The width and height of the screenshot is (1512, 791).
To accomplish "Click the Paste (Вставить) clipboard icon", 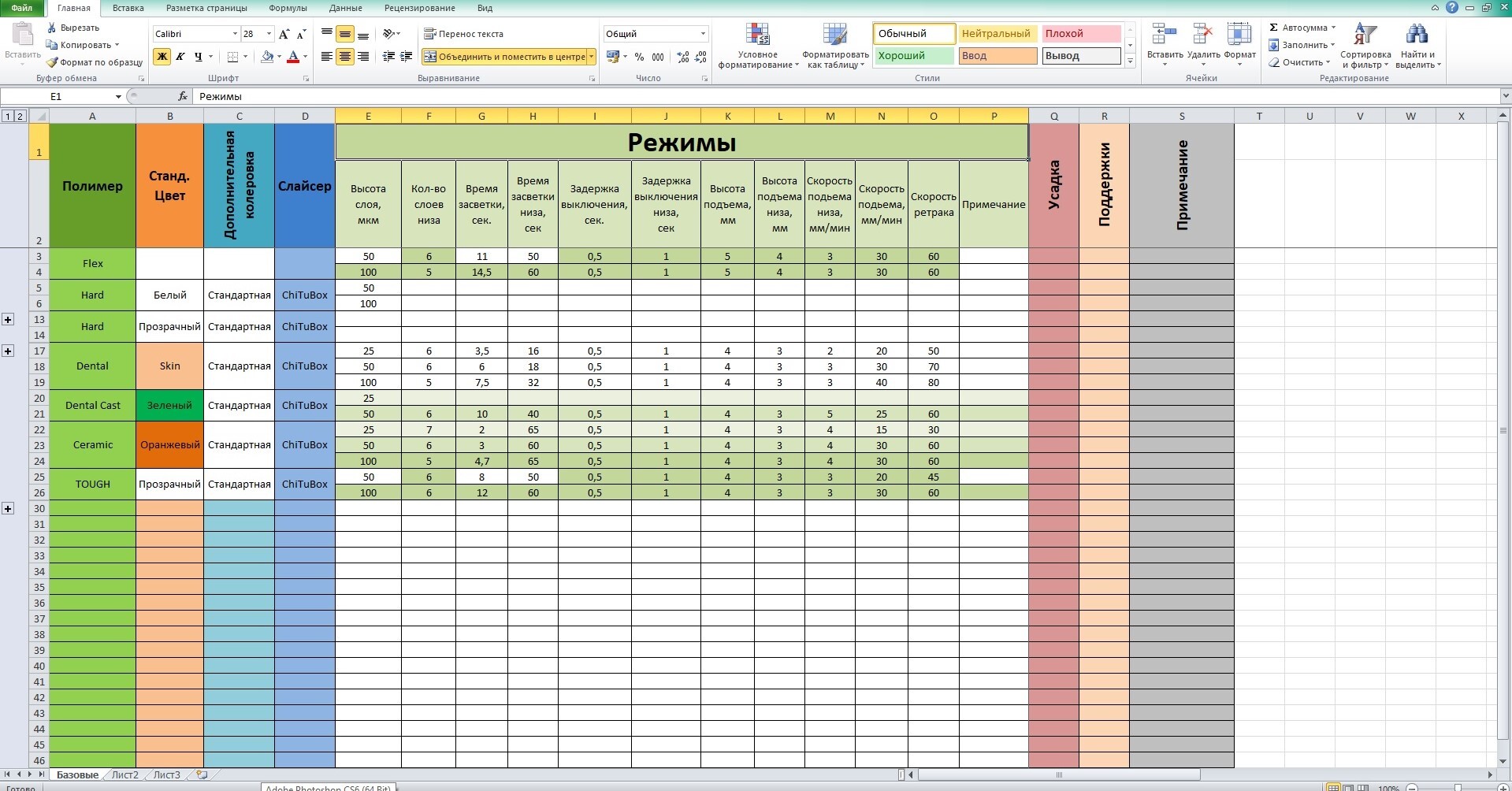I will [x=23, y=34].
